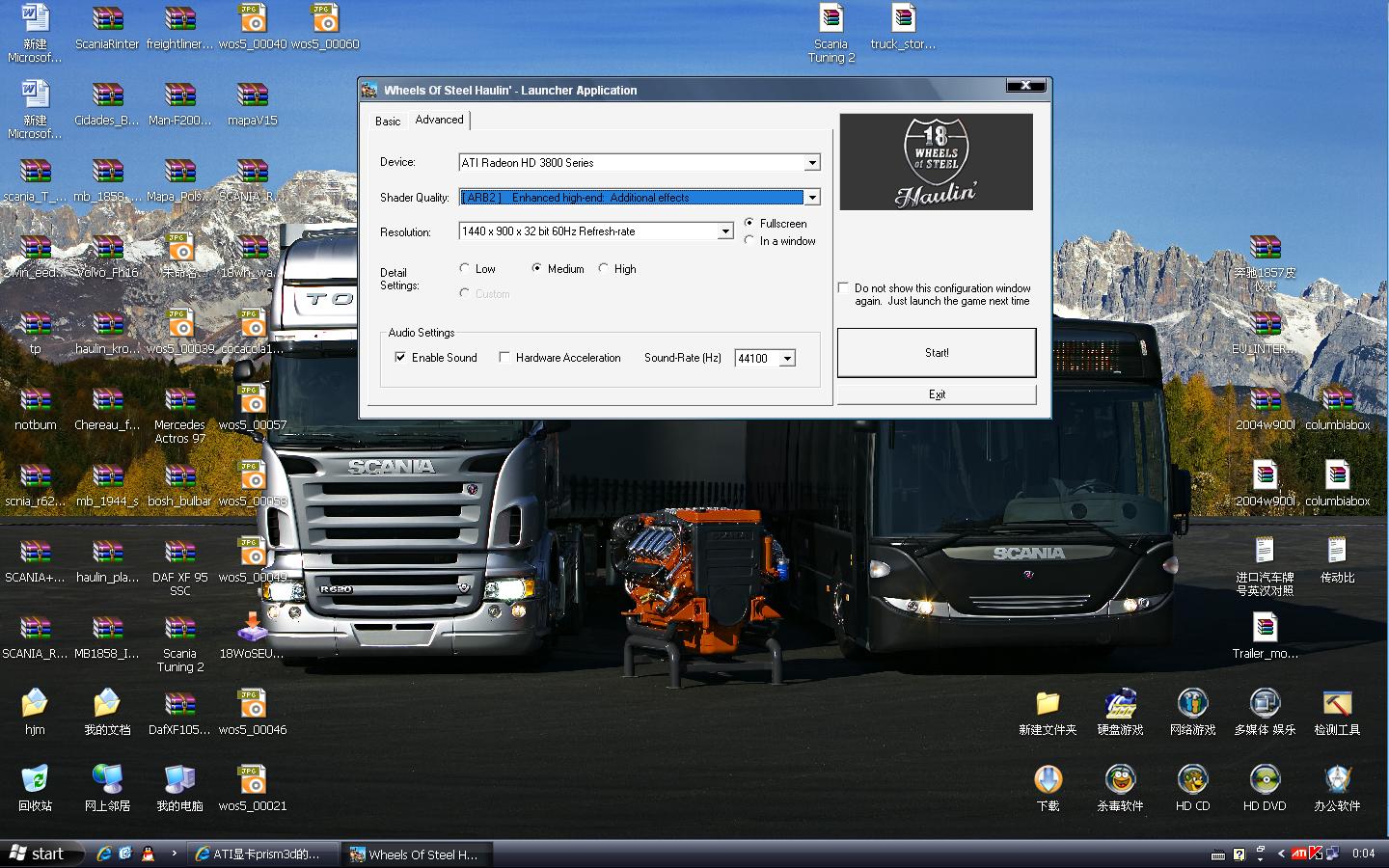
Task: Open the columbiabox archive icon
Action: [1337, 400]
